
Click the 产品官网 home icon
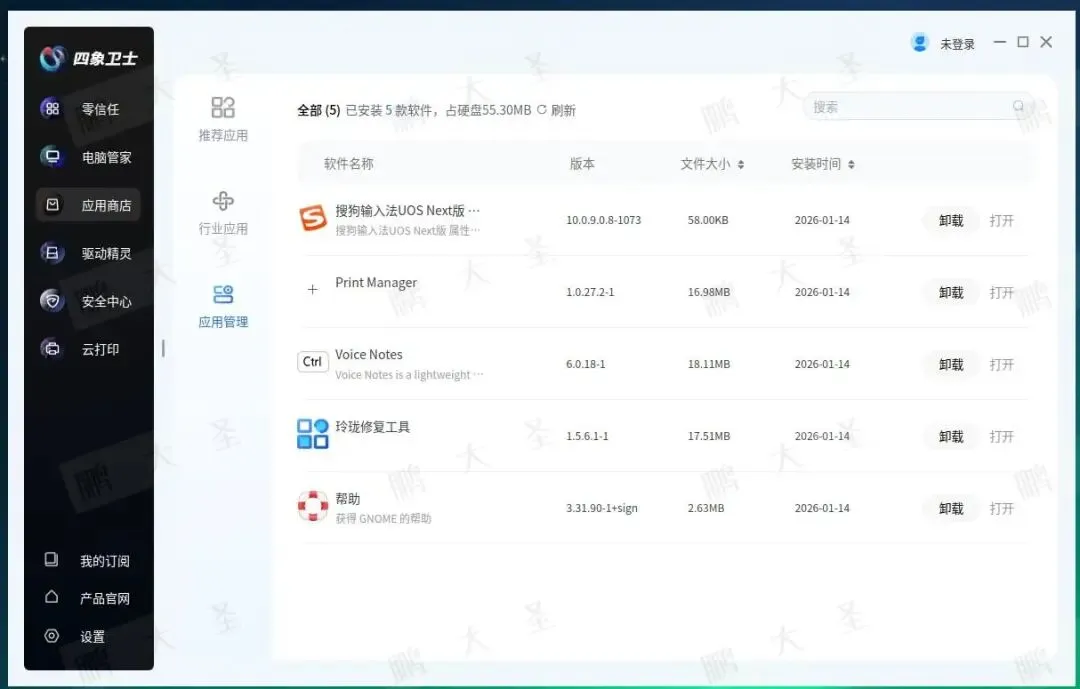(52, 597)
